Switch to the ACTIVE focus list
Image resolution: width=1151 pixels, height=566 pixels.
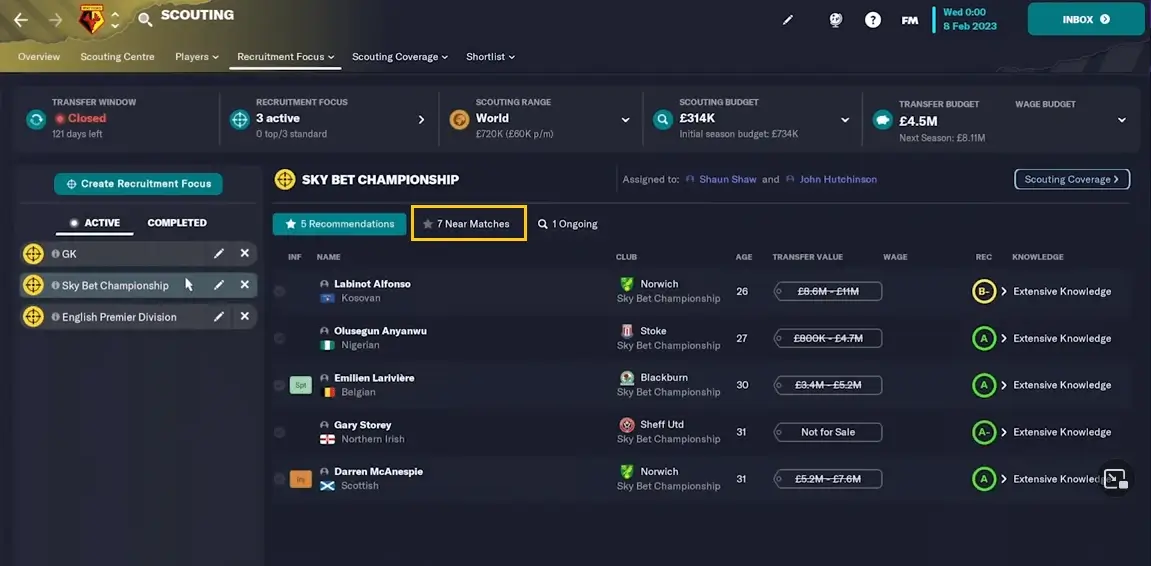(x=95, y=222)
